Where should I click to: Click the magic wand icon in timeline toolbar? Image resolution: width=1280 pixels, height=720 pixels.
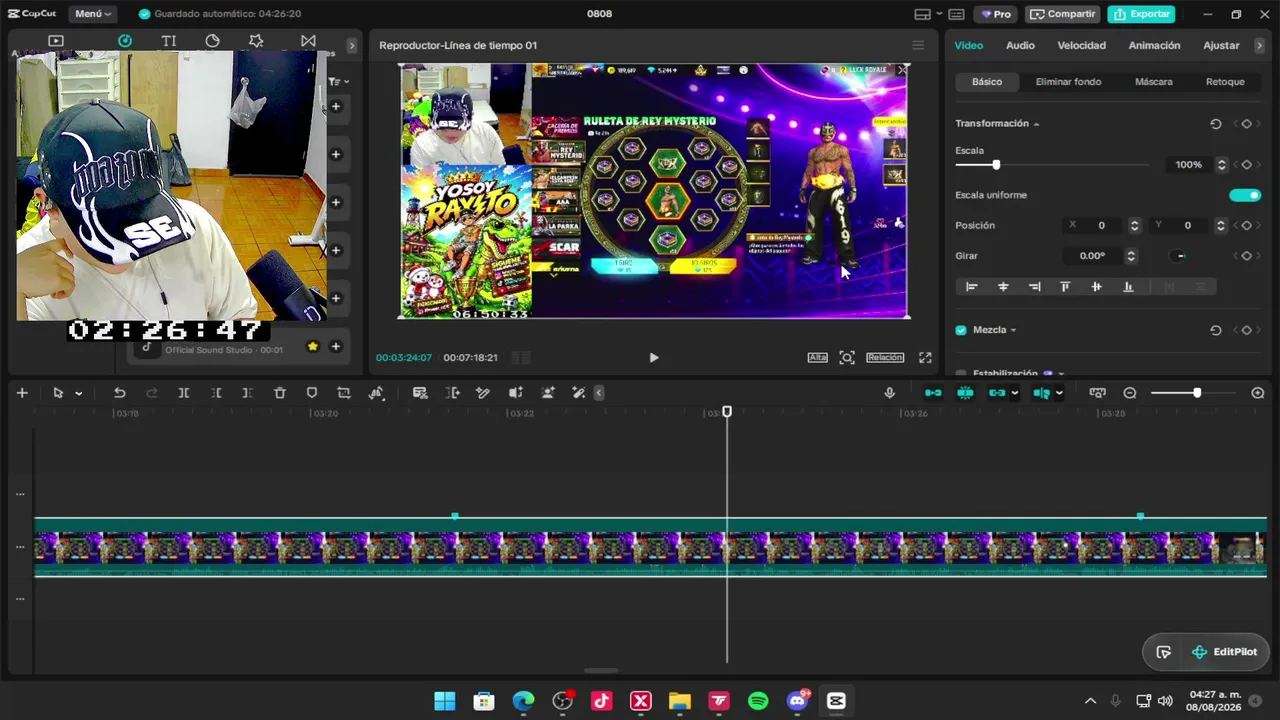(x=578, y=393)
